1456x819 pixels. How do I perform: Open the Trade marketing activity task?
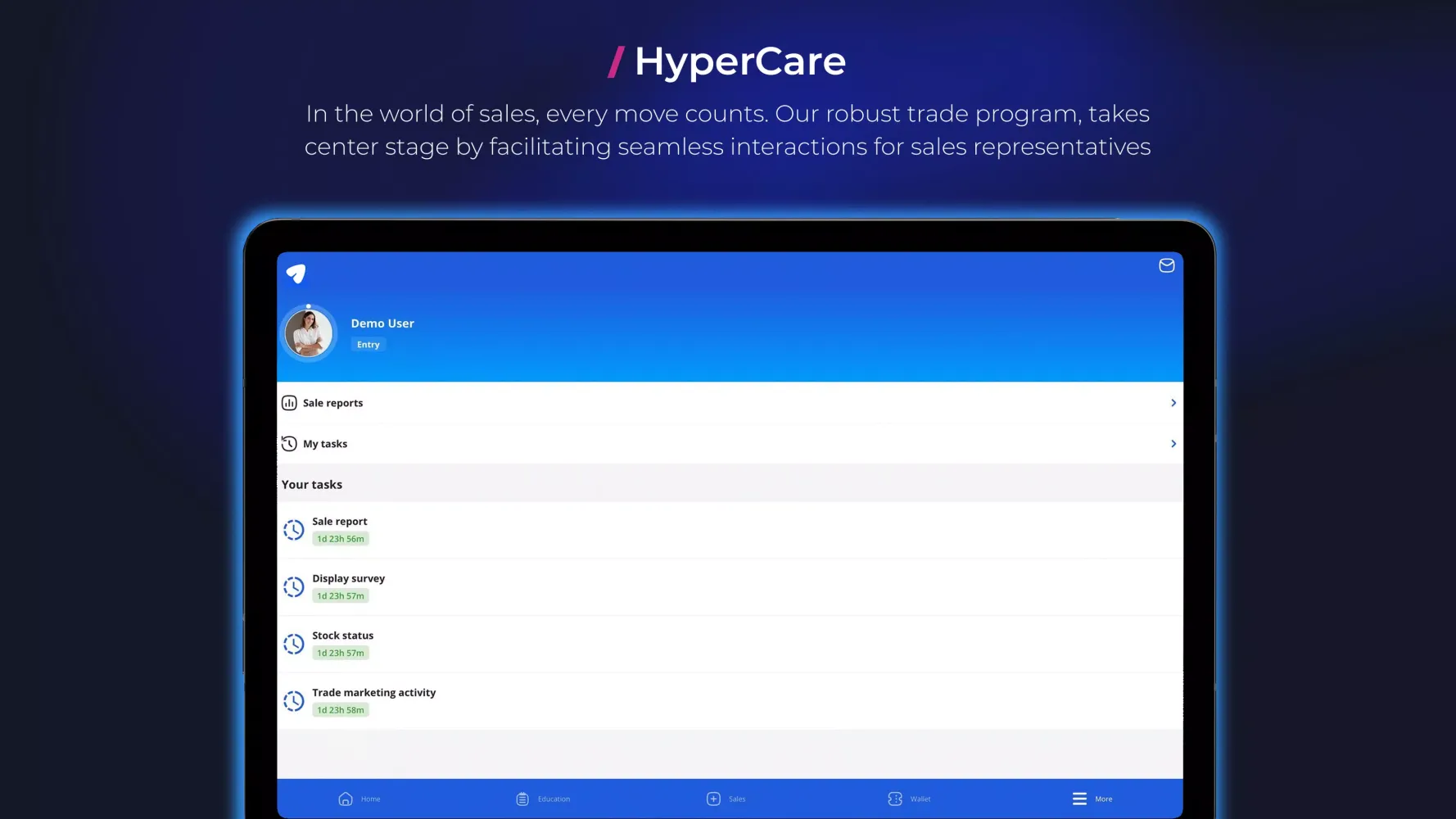[730, 701]
